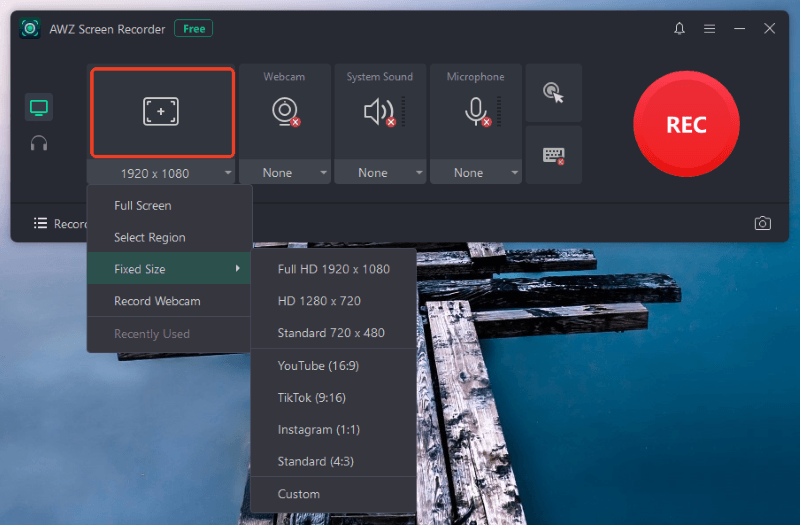The height and width of the screenshot is (525, 800).
Task: Toggle the Microphone icon
Action: point(478,112)
